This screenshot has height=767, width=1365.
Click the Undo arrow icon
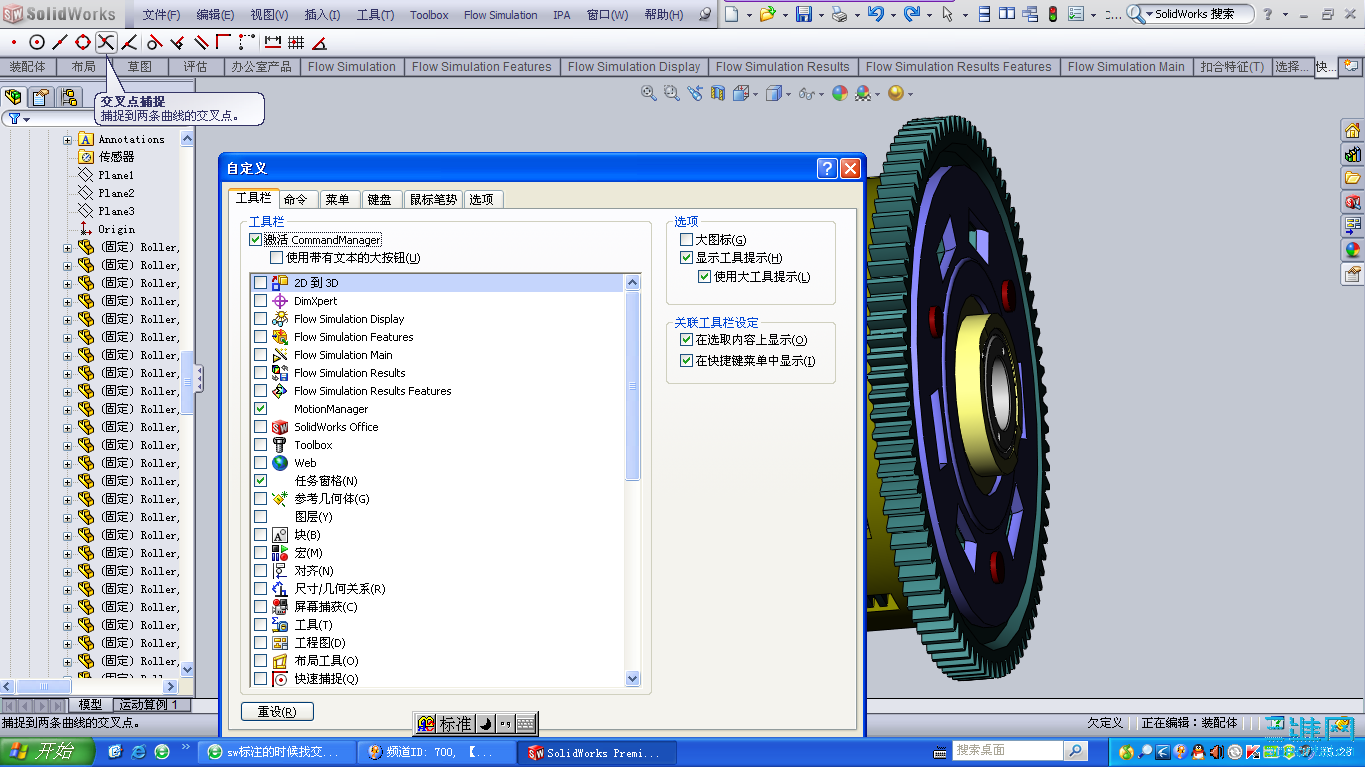[876, 14]
